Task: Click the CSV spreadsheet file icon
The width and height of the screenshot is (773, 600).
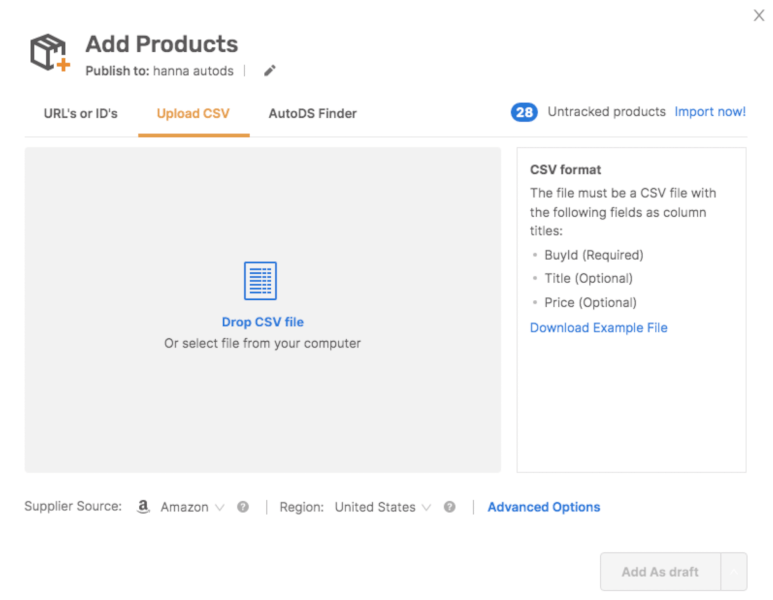Action: pos(260,281)
